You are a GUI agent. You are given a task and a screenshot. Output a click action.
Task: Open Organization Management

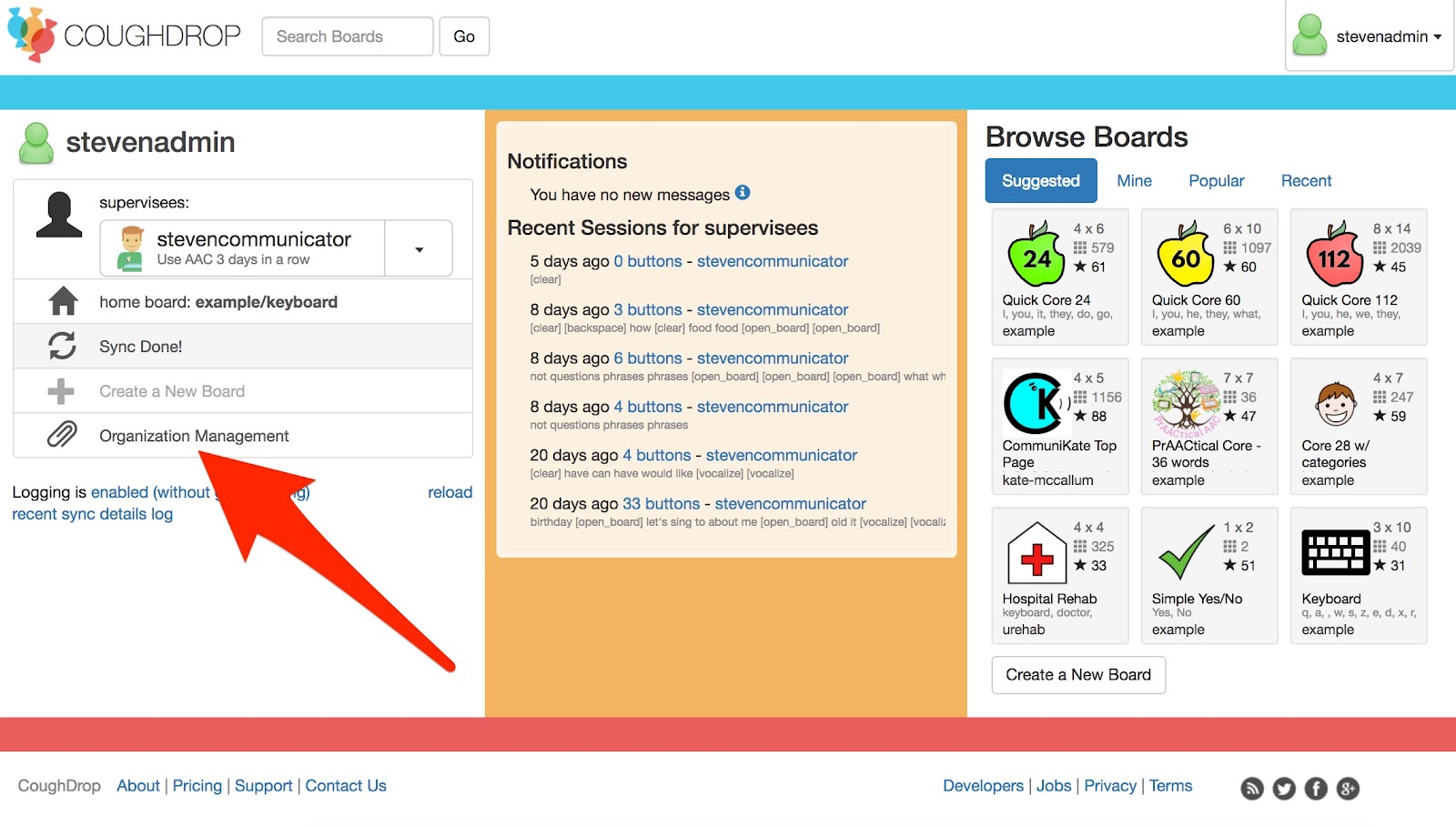pos(243,436)
